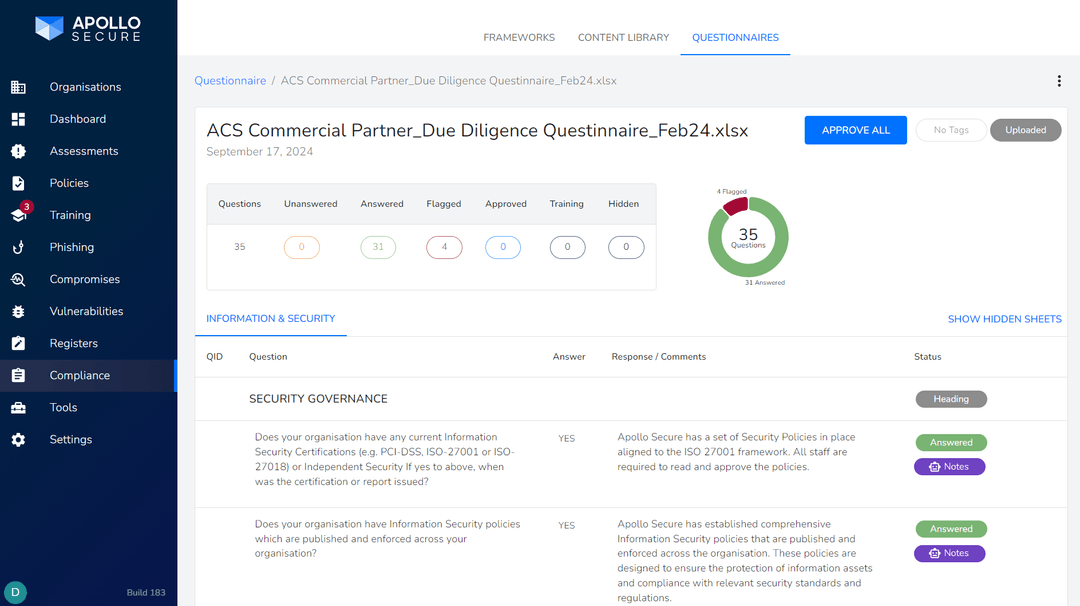Click the QID column header

pos(214,357)
